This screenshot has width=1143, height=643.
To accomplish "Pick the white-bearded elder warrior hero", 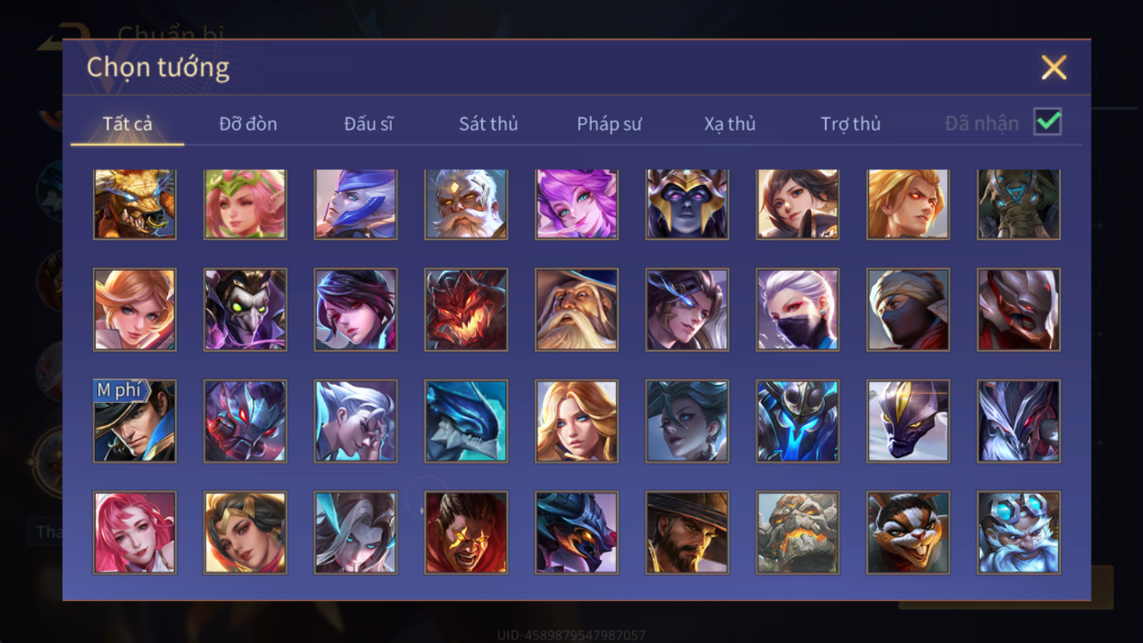I will tap(466, 204).
